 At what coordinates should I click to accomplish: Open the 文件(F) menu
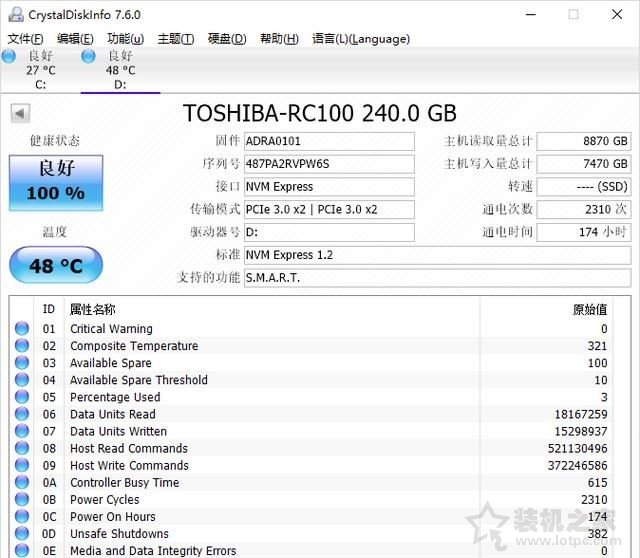click(x=26, y=39)
